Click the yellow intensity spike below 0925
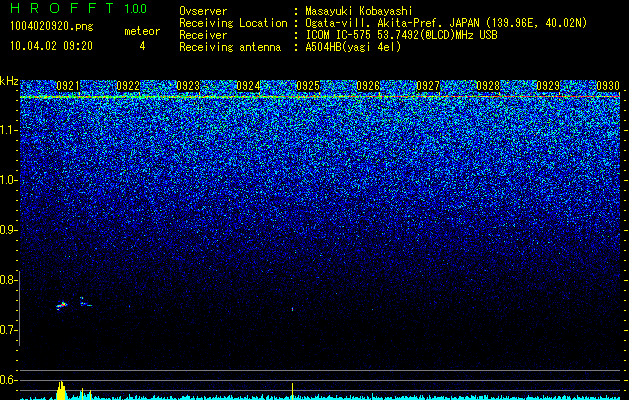629x400 pixels. 292,391
